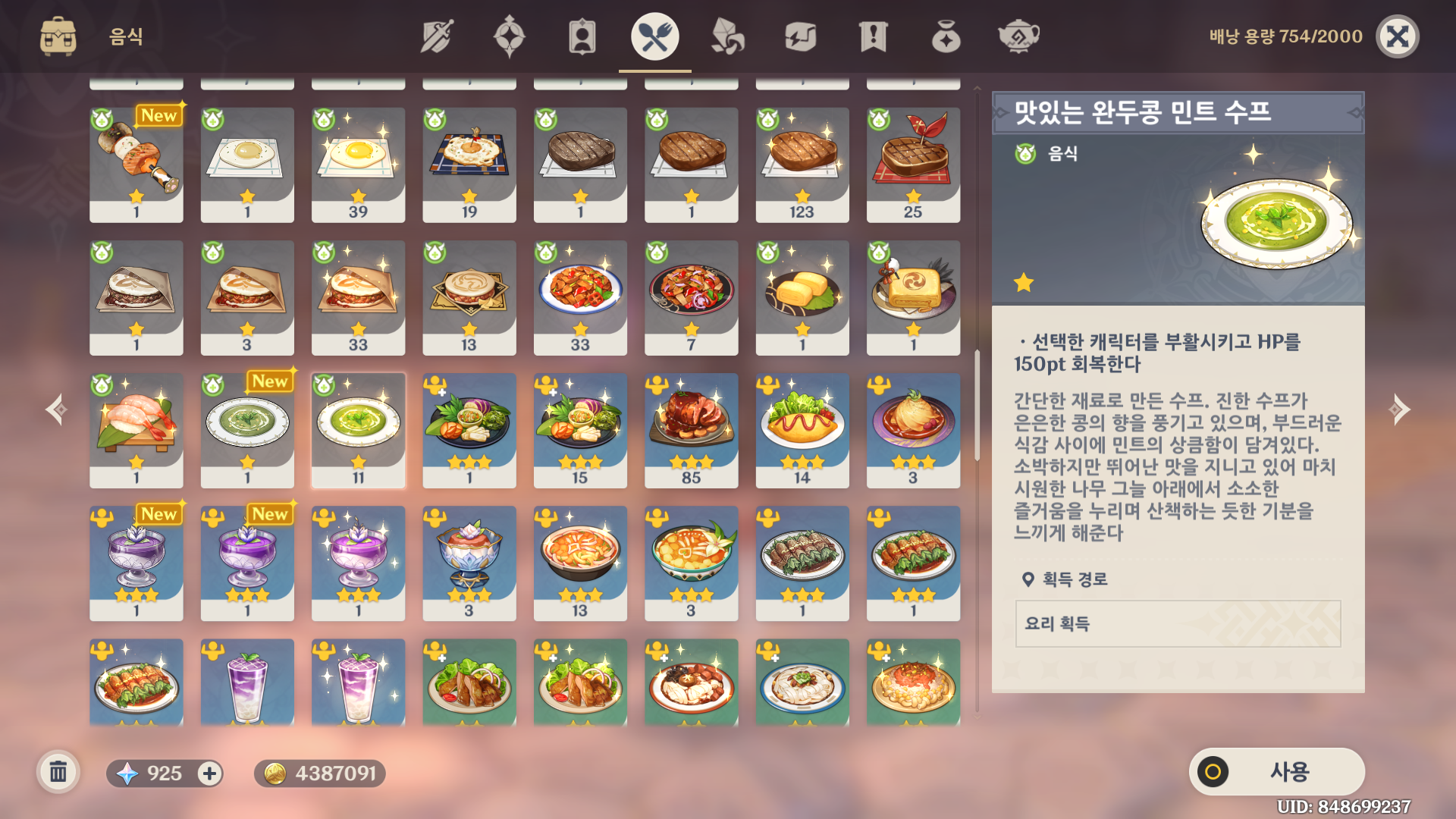The height and width of the screenshot is (819, 1456).
Task: Open the Precious Items pouch tab
Action: click(x=946, y=36)
